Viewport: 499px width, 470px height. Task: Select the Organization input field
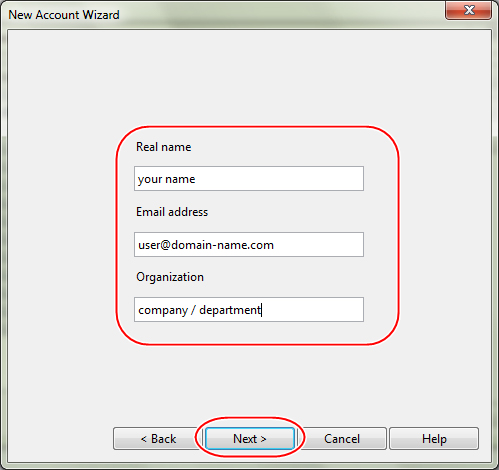click(x=249, y=310)
